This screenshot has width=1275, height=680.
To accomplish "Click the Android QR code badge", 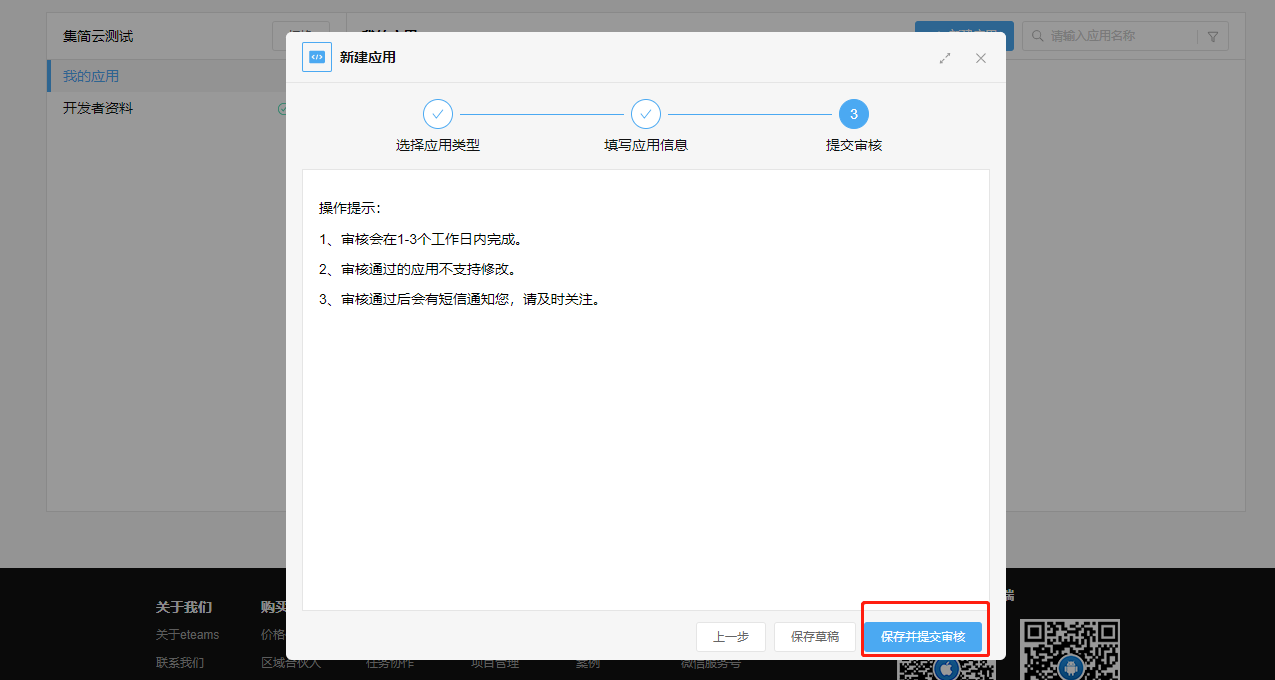I will pos(1070,667).
